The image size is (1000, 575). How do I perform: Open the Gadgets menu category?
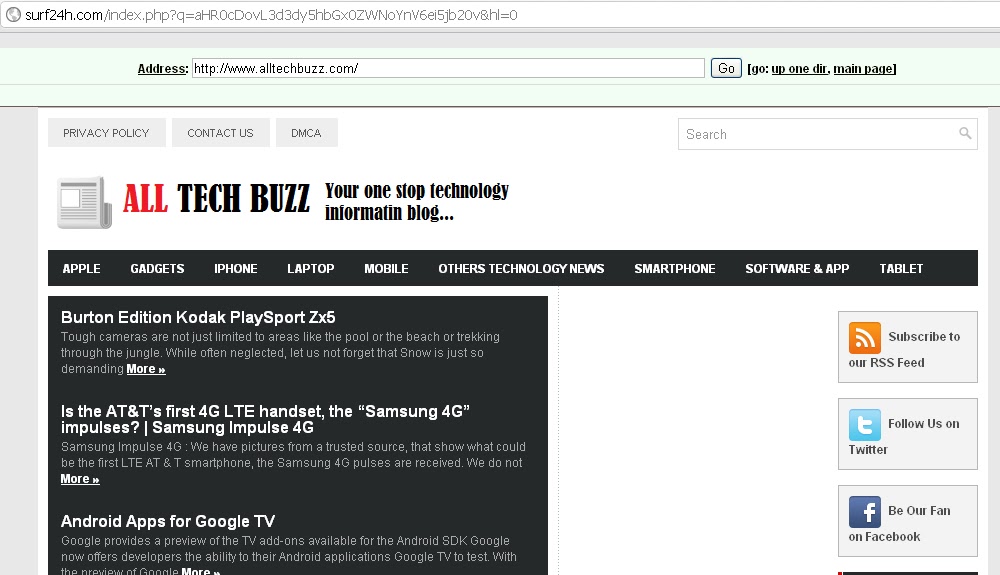point(158,268)
